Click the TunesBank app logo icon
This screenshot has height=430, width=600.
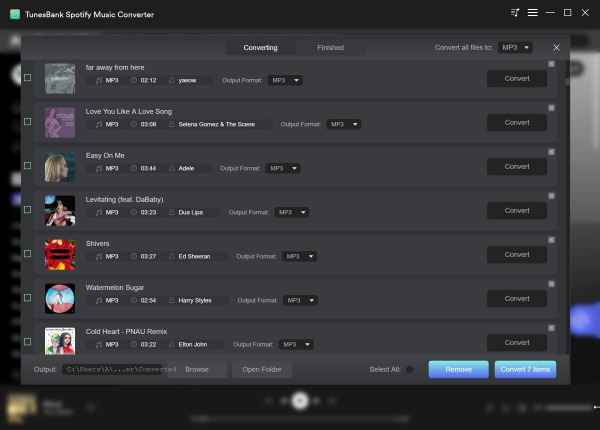click(15, 14)
